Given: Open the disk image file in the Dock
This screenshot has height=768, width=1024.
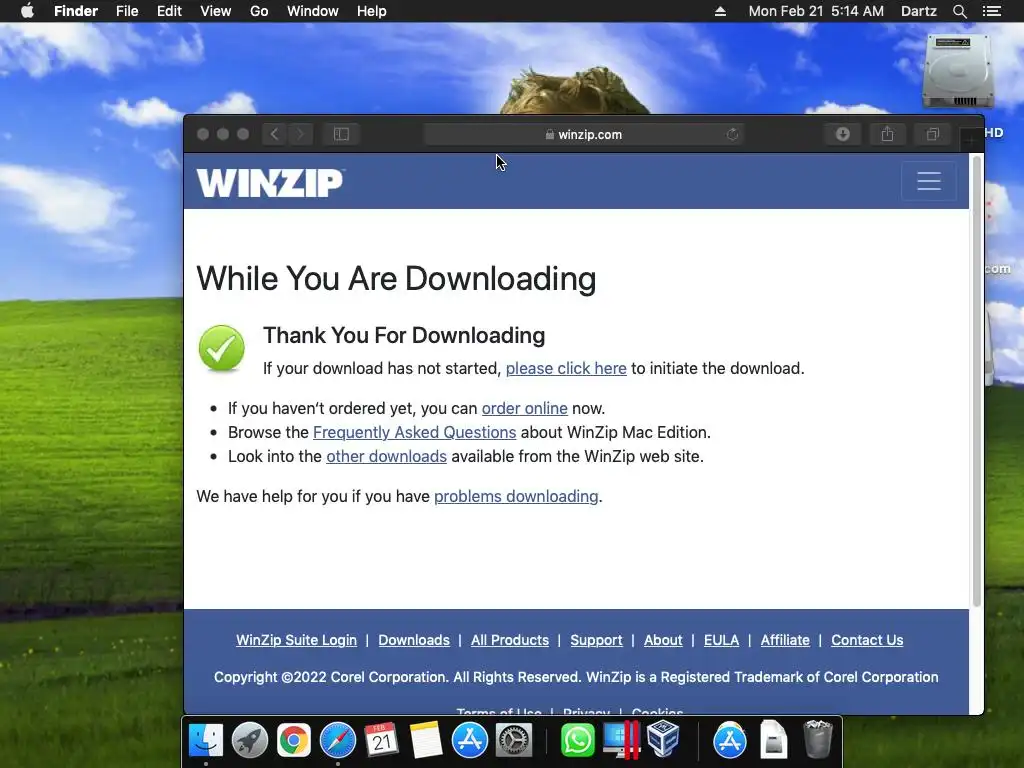Looking at the screenshot, I should click(774, 740).
